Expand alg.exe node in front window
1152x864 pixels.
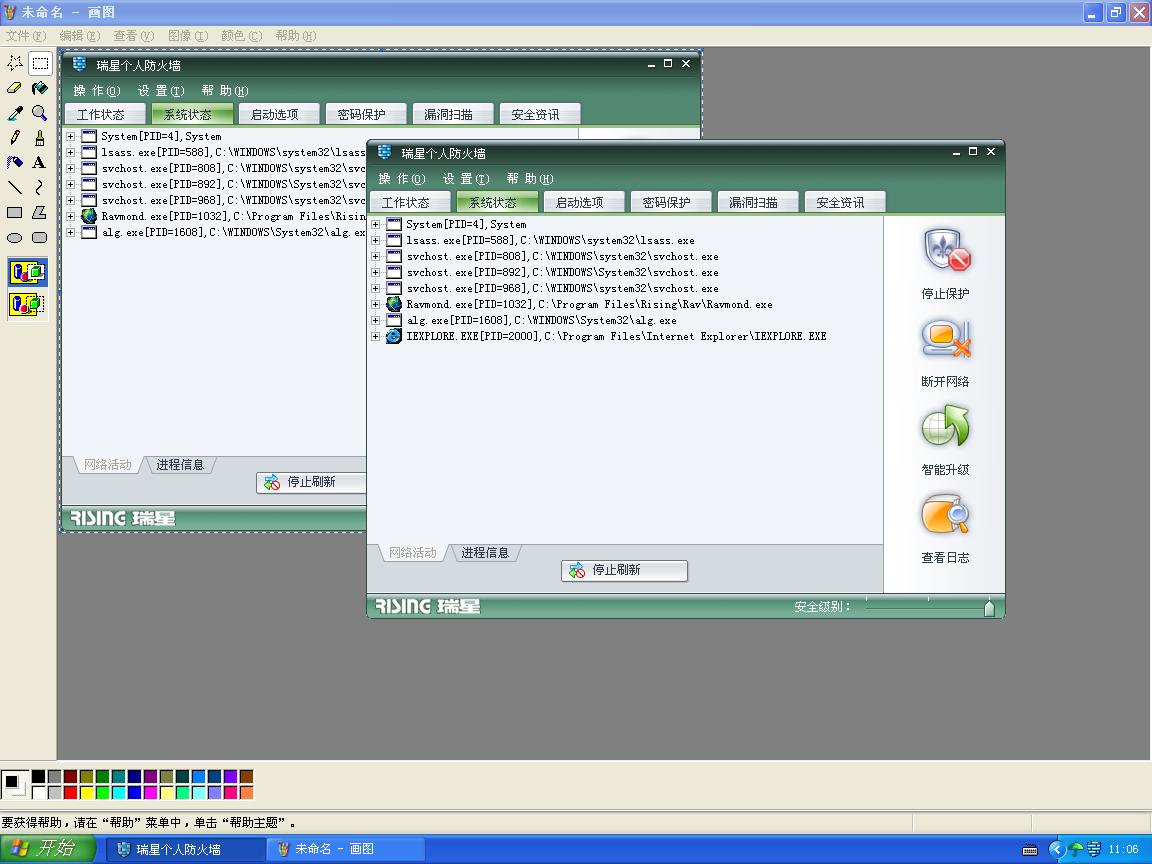coord(375,321)
